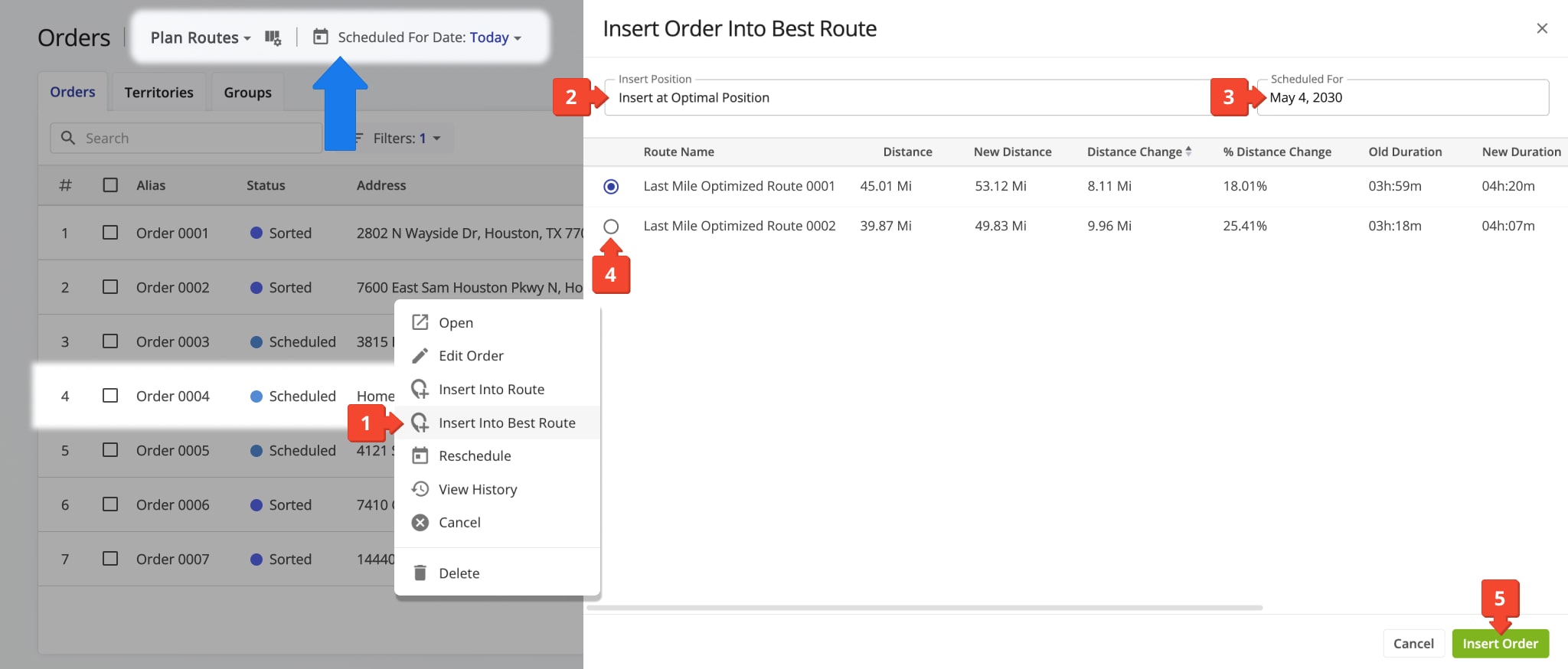
Task: Click the pencil icon for Edit Order
Action: [x=420, y=356]
